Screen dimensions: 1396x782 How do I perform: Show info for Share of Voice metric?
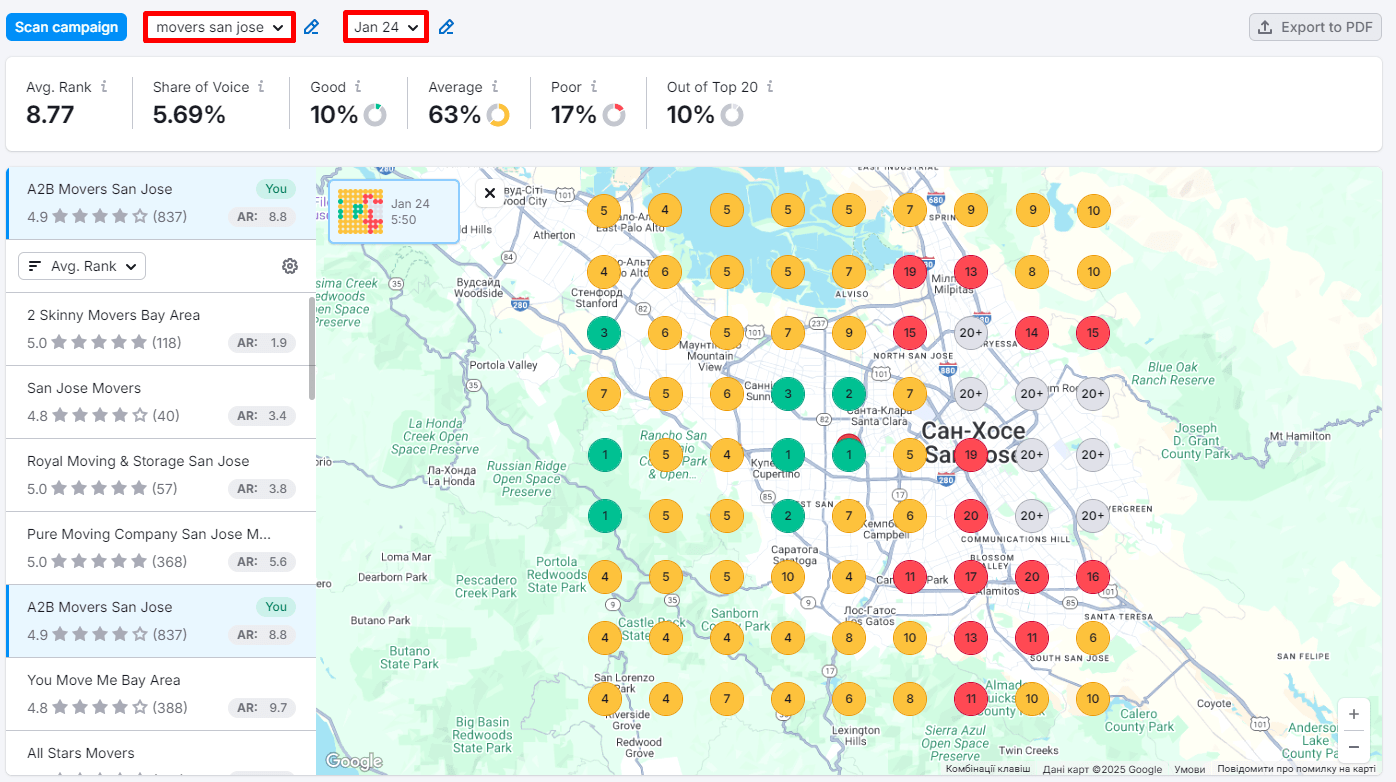click(261, 87)
